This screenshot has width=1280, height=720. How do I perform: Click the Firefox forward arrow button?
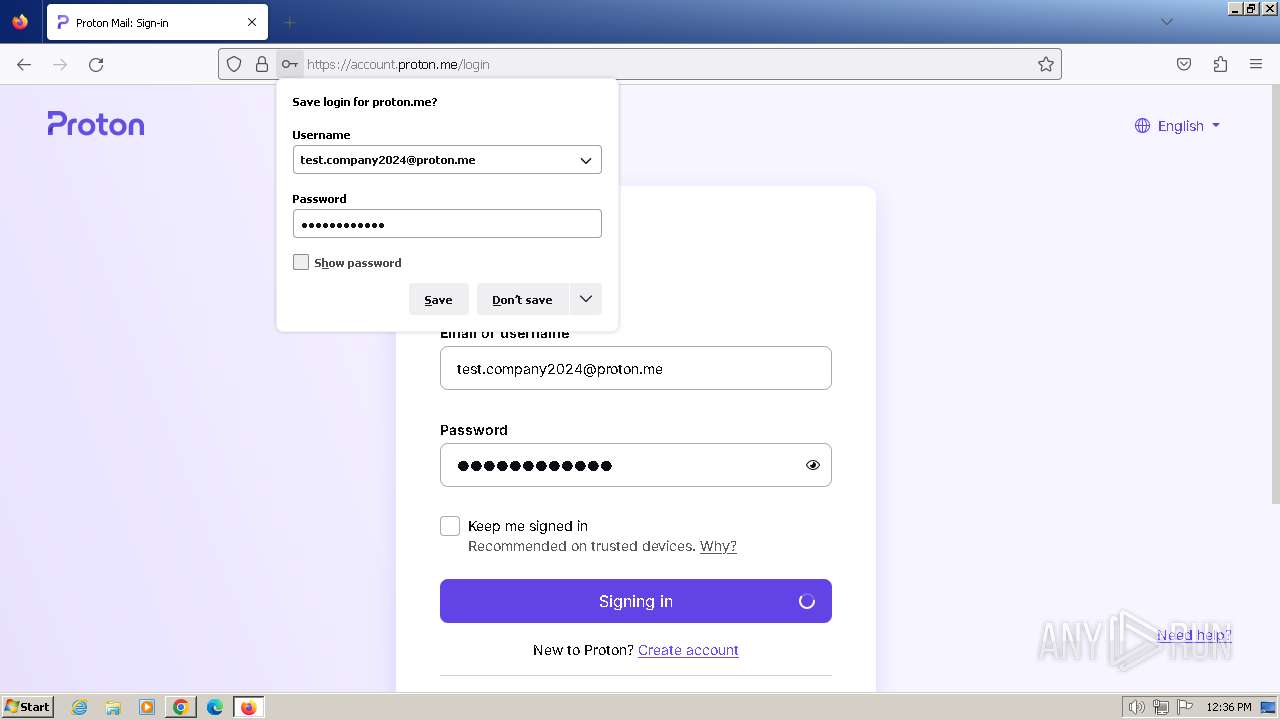tap(60, 64)
